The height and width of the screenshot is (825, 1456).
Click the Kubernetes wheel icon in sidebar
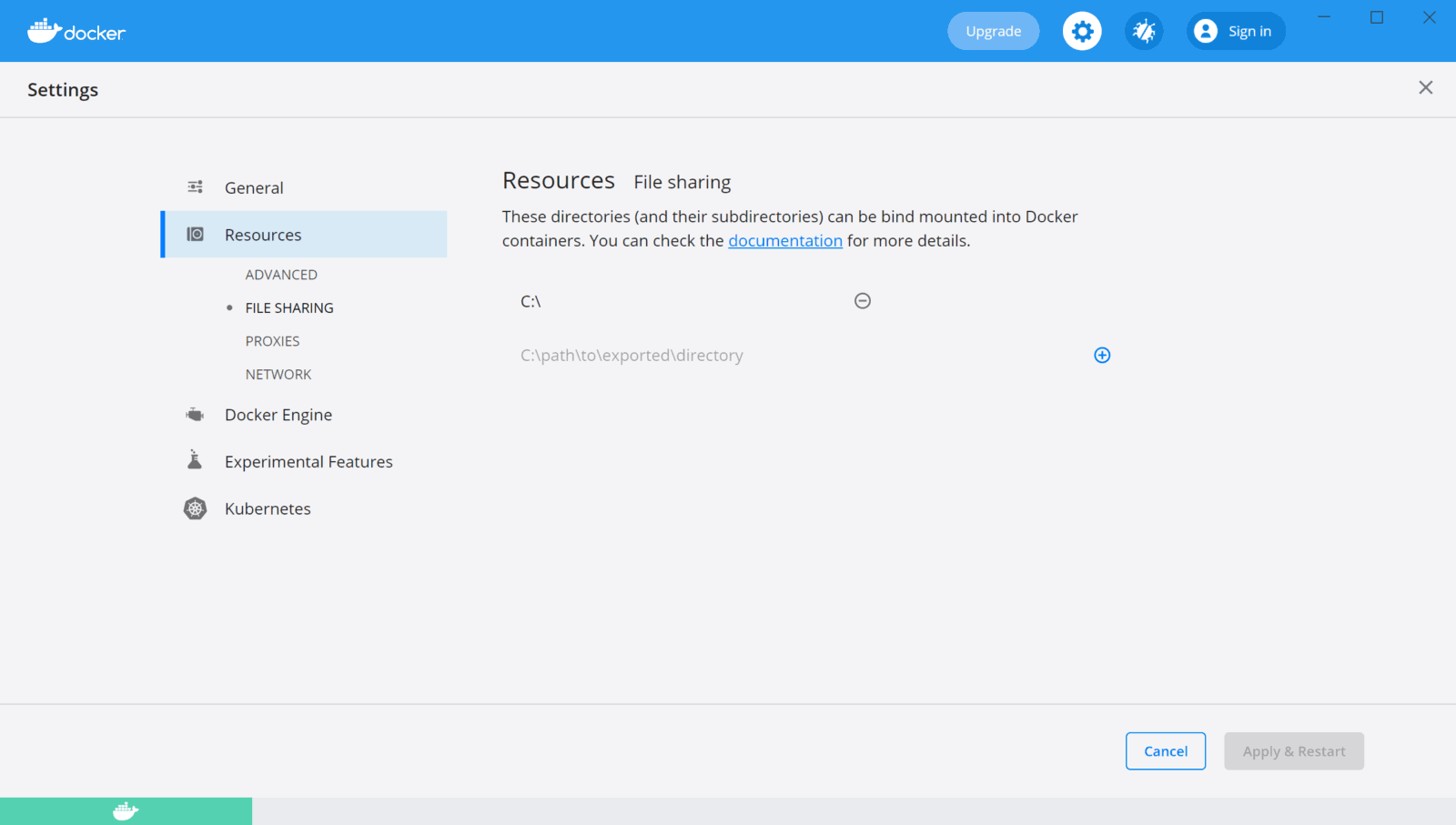point(195,508)
